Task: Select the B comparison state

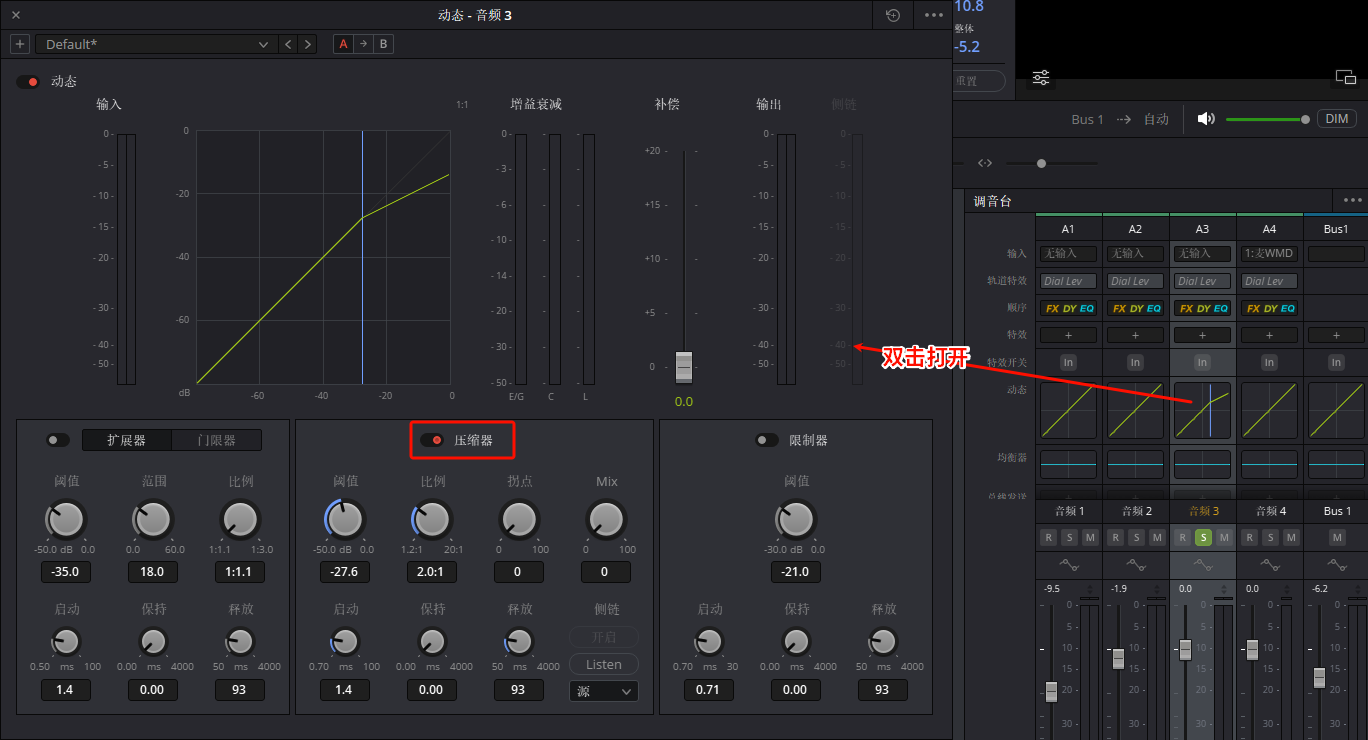Action: (383, 44)
